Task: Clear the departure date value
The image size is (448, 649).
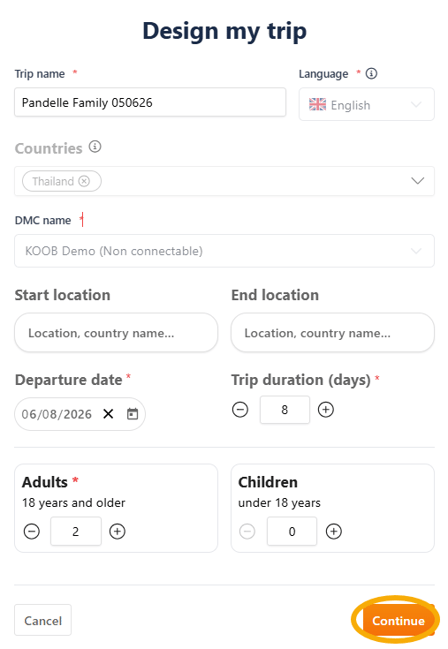Action: 108,413
